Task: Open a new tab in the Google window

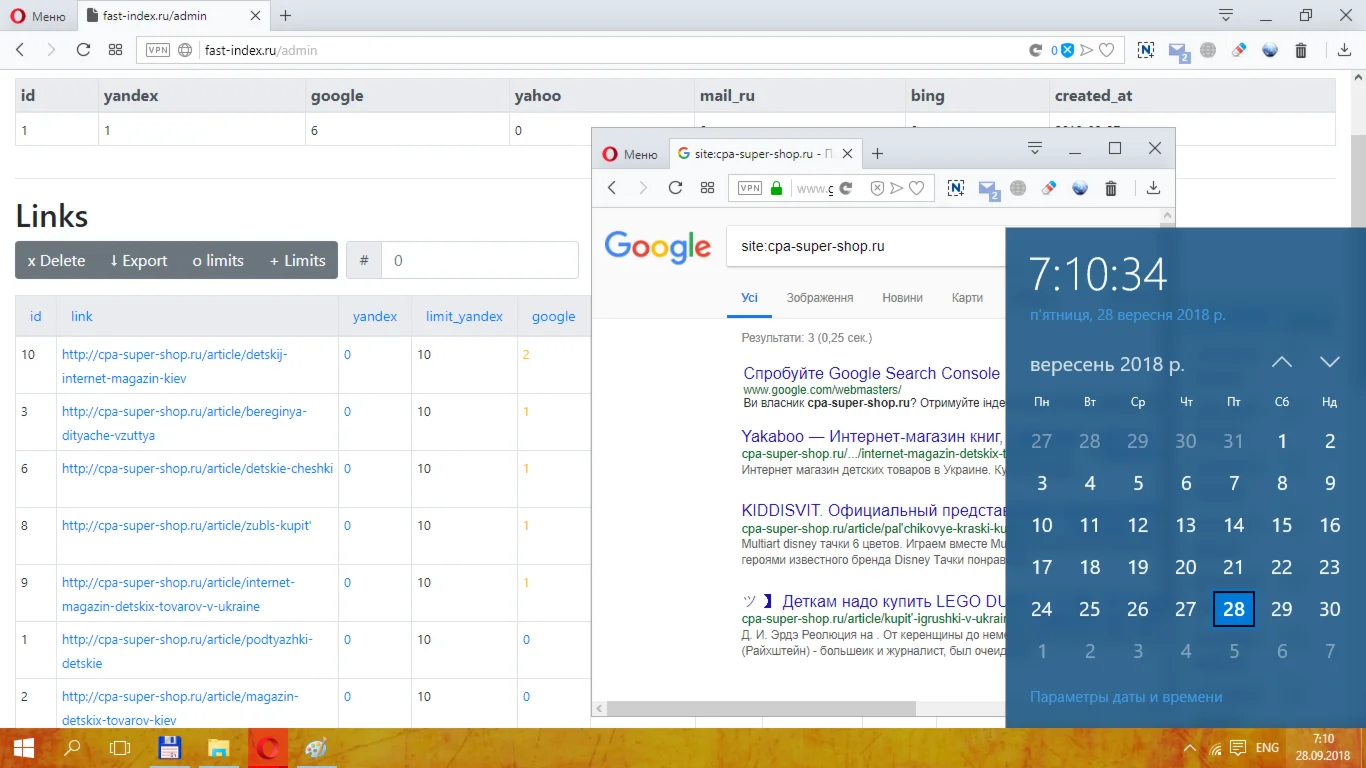Action: [877, 153]
